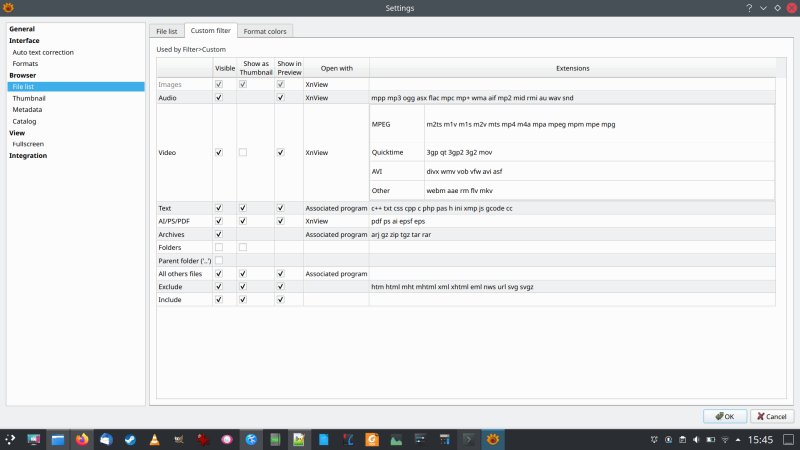
Task: Click the Settings dialog help question mark
Action: [x=749, y=8]
